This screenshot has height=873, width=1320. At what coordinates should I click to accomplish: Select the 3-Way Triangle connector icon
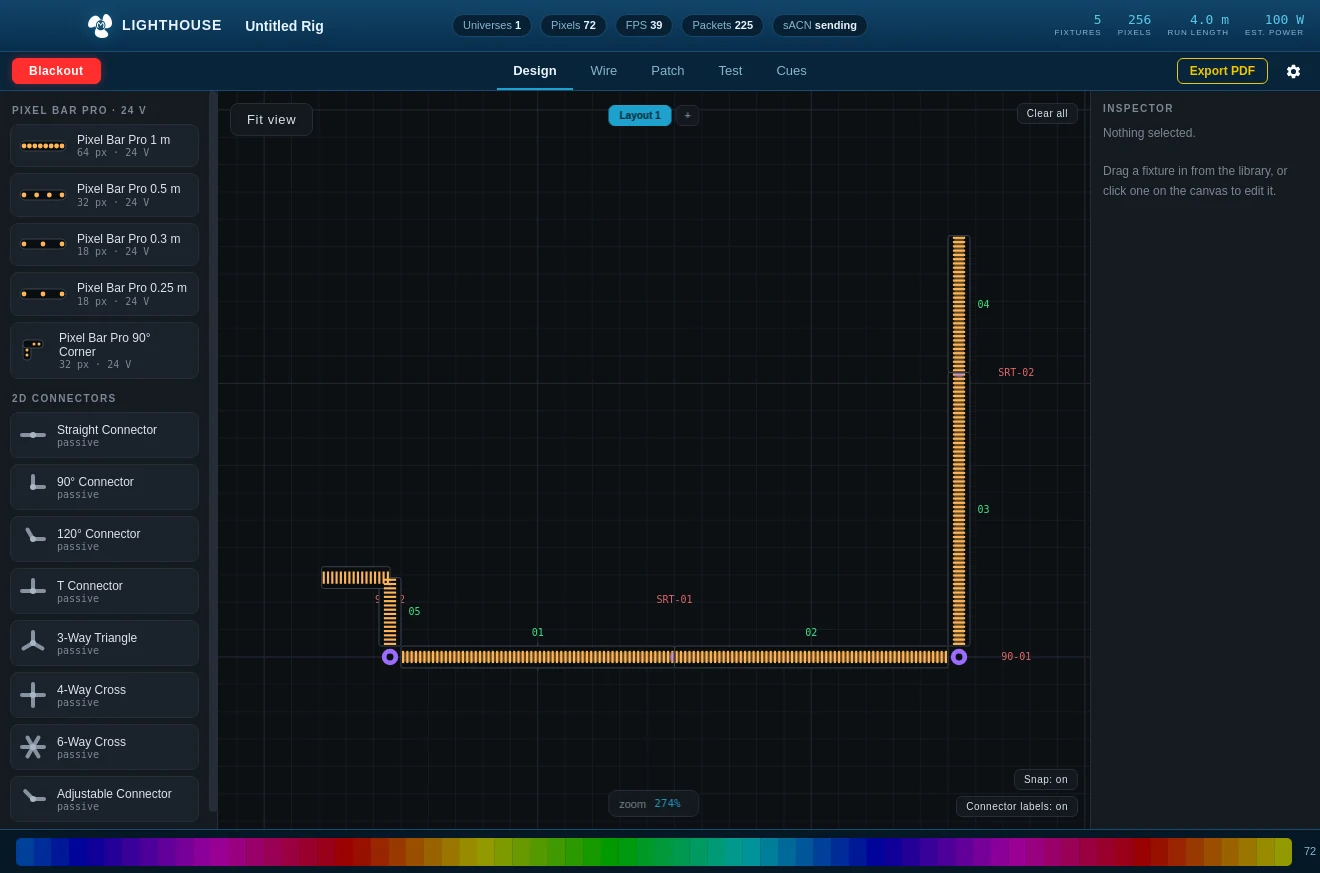click(x=33, y=643)
